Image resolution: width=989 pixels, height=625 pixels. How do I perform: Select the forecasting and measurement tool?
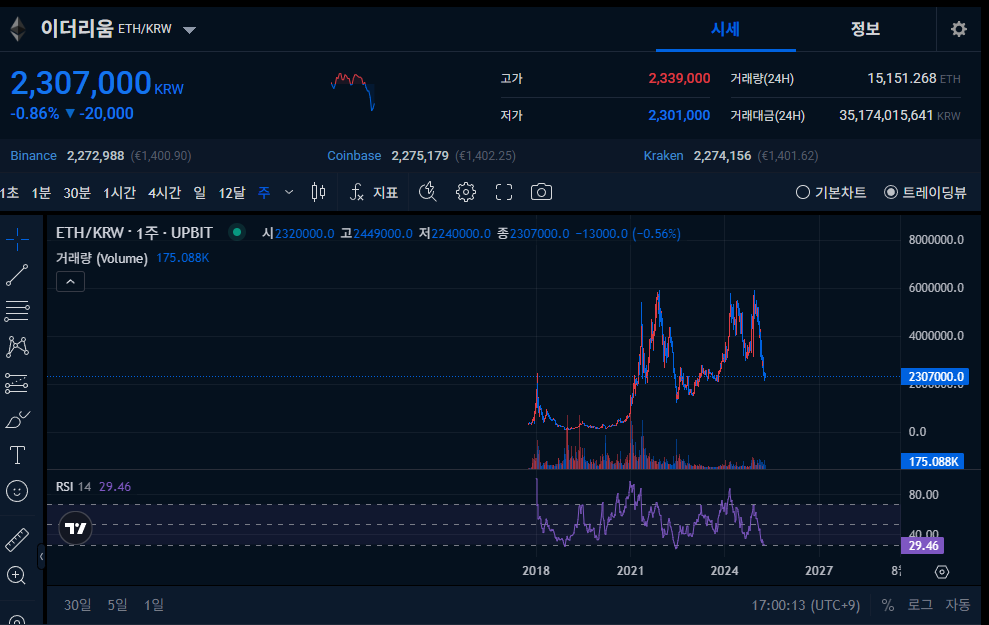click(x=17, y=383)
